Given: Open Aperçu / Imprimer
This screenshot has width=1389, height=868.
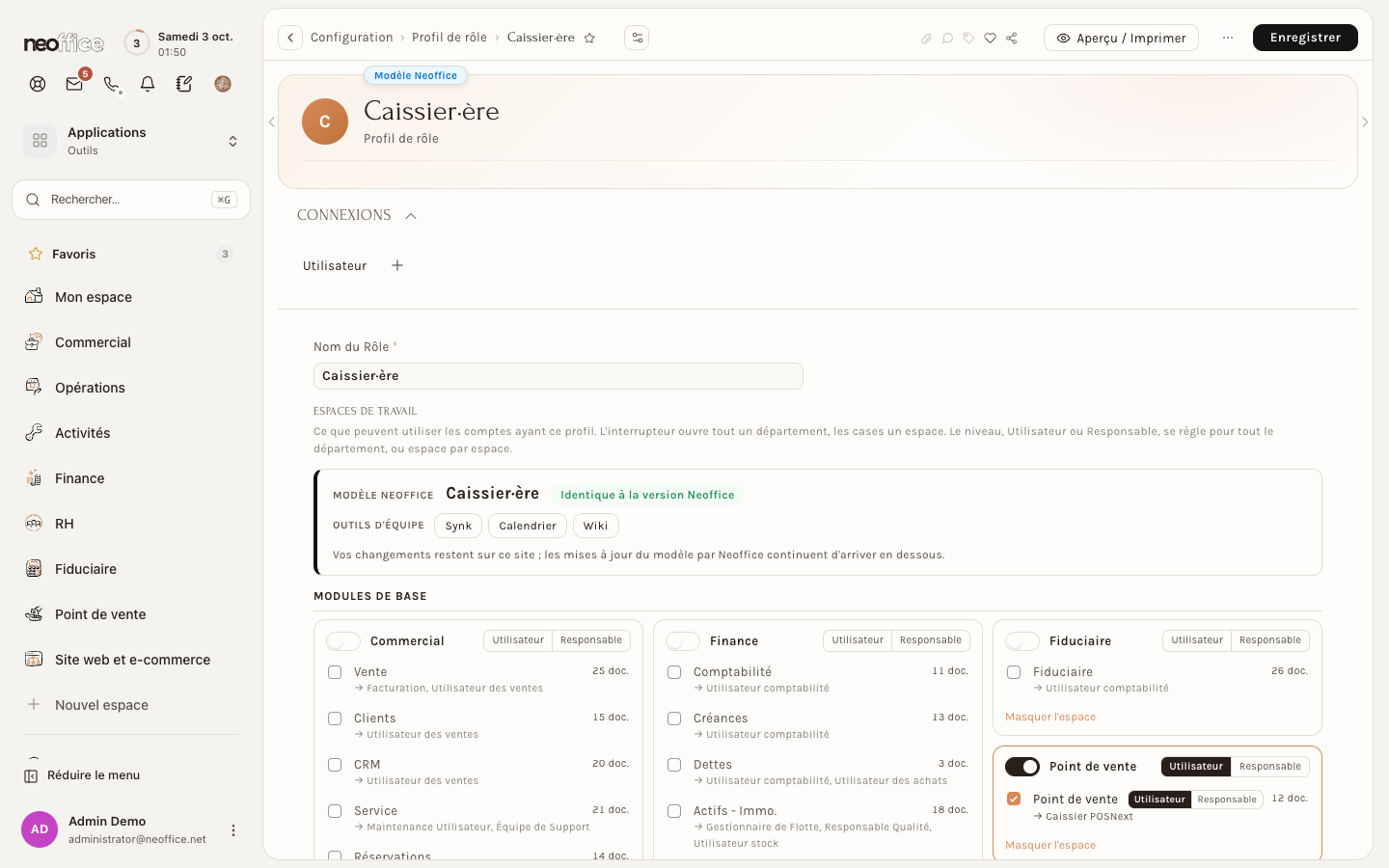Looking at the screenshot, I should 1121,38.
